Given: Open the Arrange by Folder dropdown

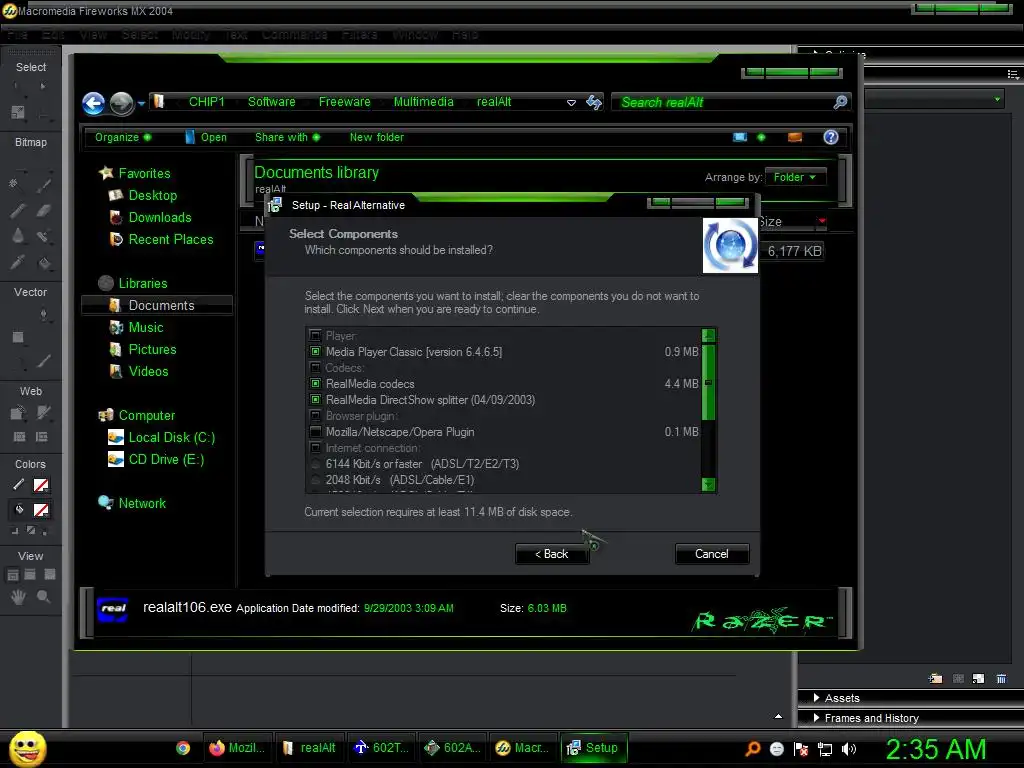Looking at the screenshot, I should [x=795, y=177].
